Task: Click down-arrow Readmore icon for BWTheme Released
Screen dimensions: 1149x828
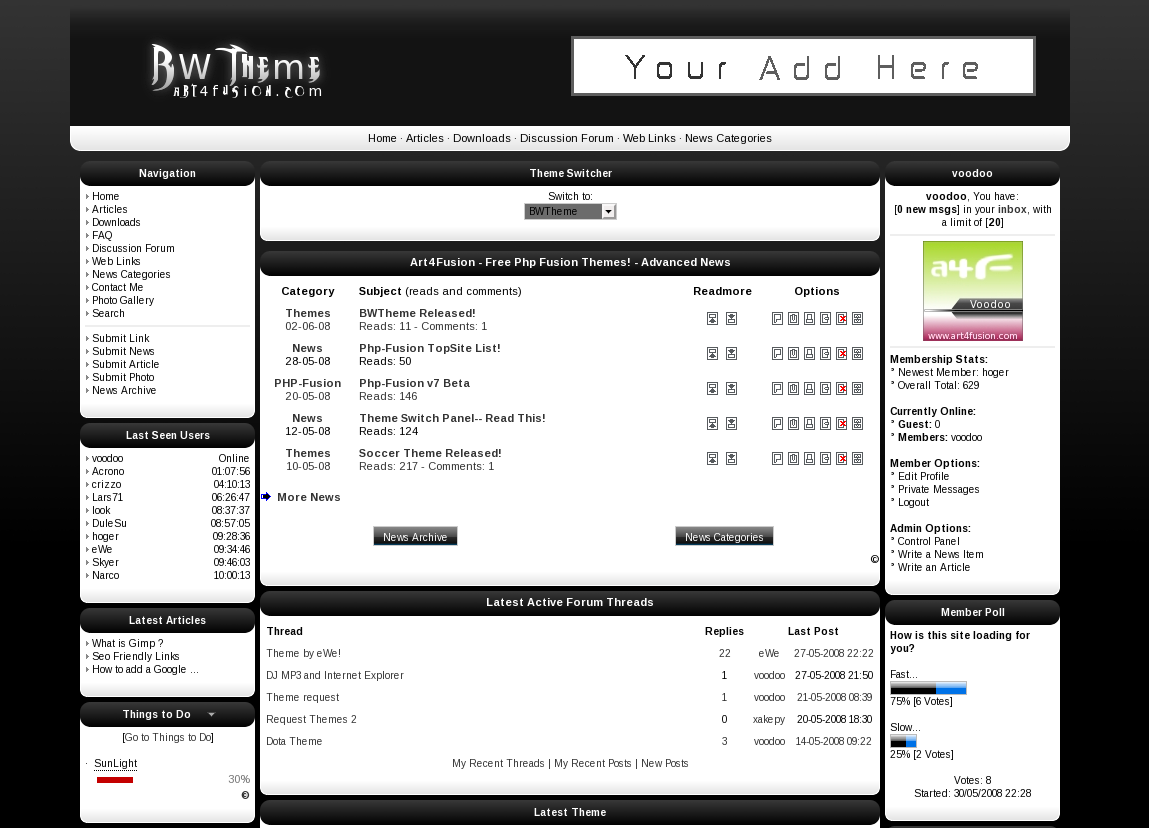Action: (x=731, y=319)
